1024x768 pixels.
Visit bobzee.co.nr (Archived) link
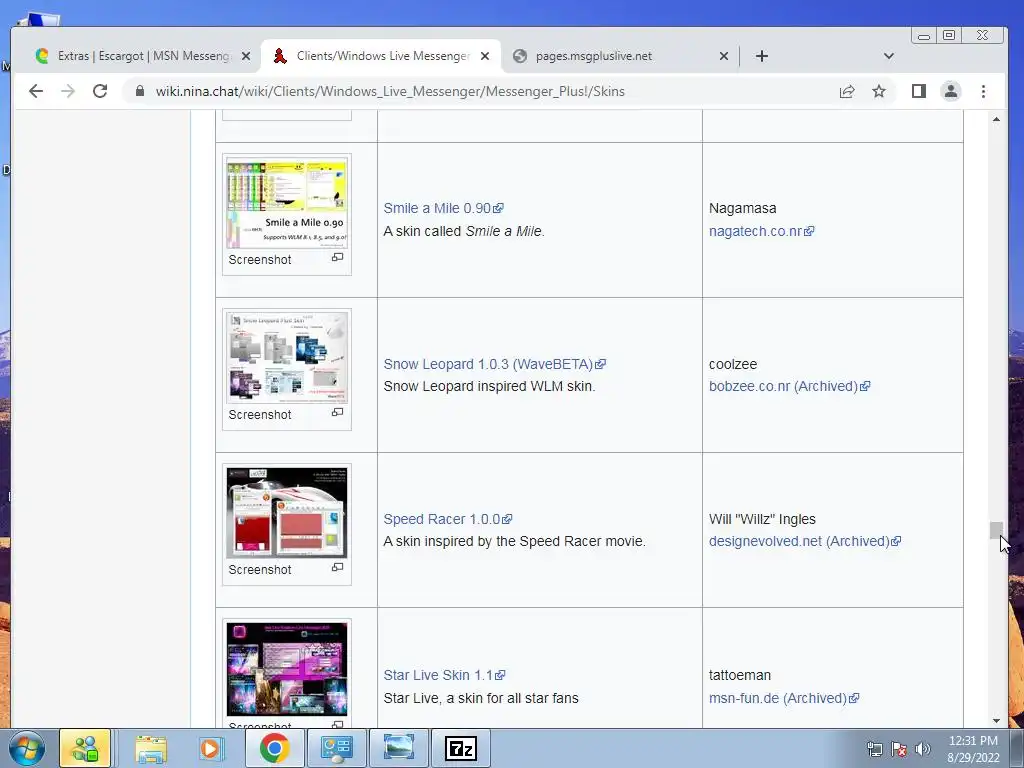coord(790,386)
